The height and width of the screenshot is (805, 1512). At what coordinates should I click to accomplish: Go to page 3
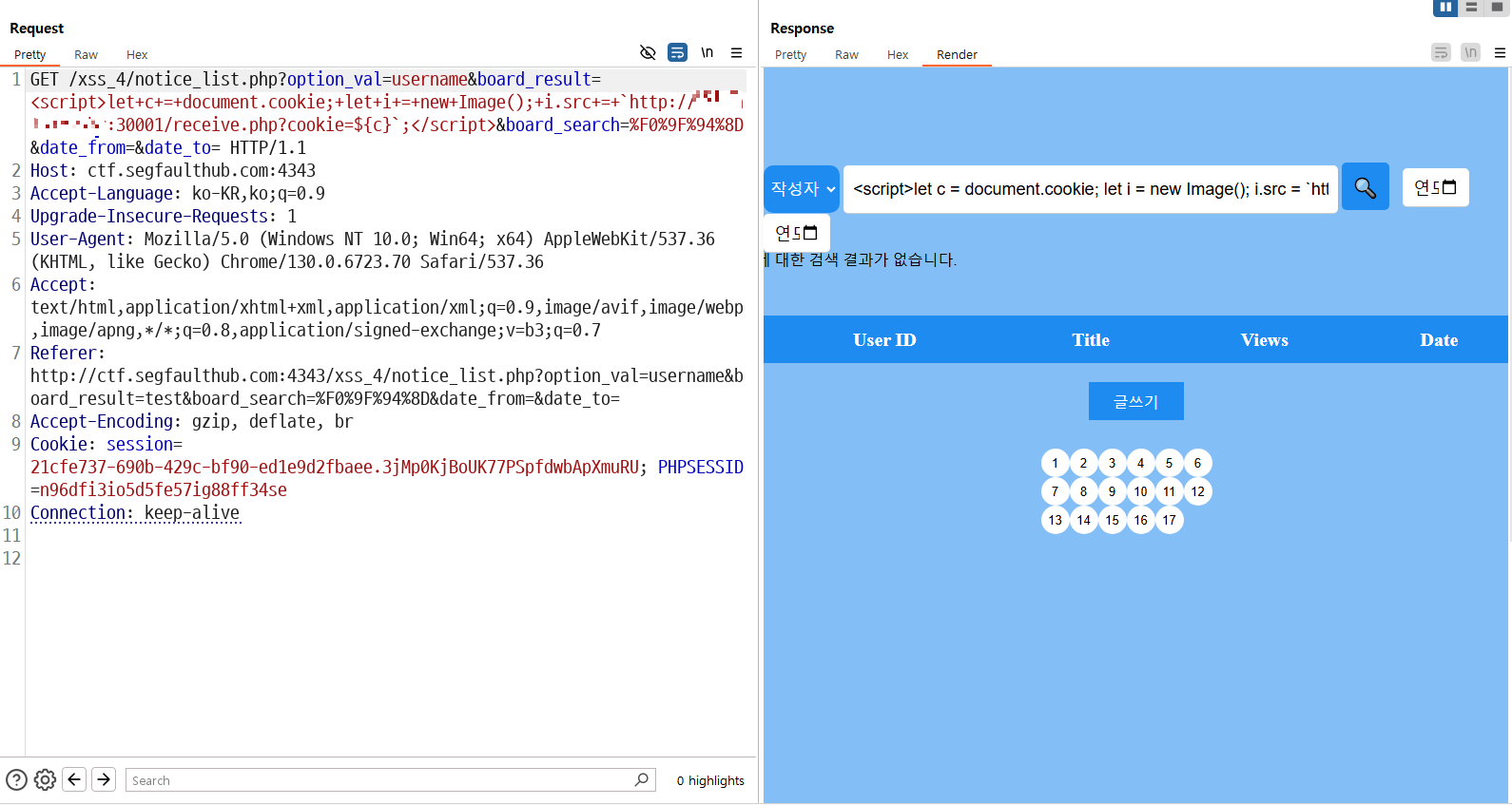(x=1113, y=463)
